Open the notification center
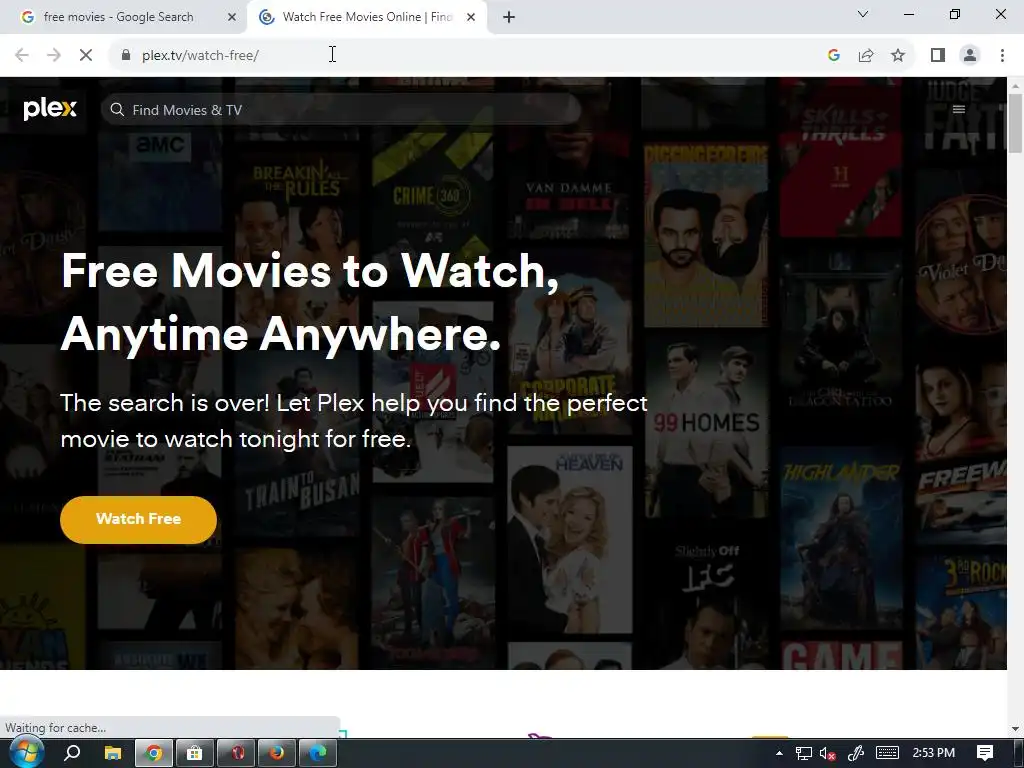 985,753
